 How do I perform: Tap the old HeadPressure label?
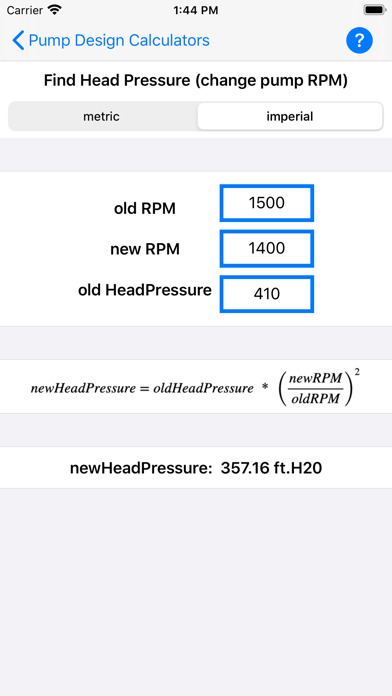tap(145, 290)
